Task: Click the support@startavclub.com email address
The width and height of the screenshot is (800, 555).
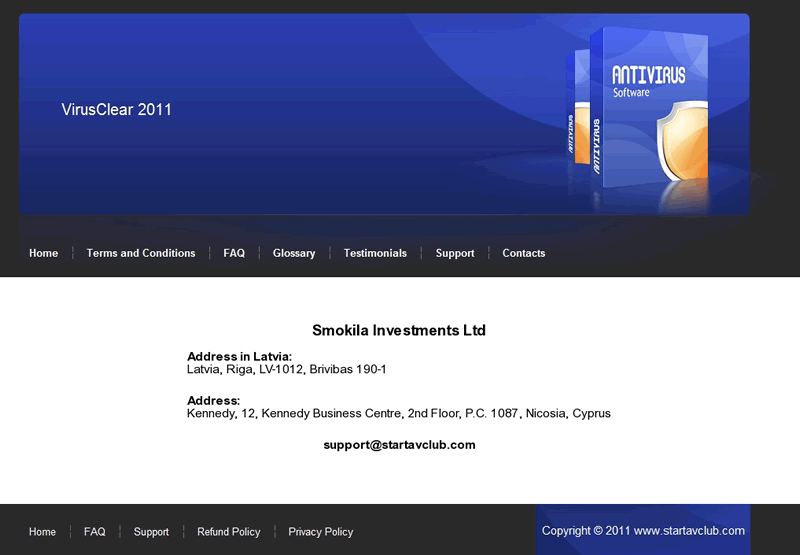Action: (399, 445)
